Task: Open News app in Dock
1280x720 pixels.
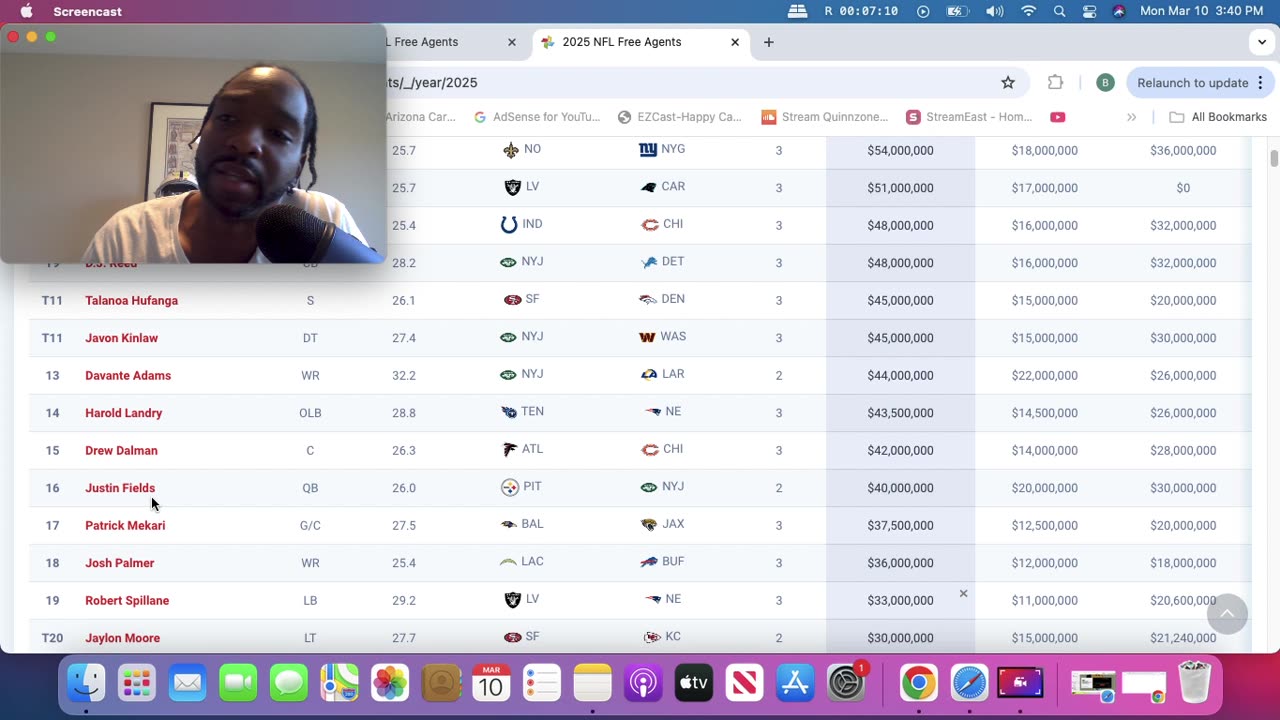Action: coord(744,683)
